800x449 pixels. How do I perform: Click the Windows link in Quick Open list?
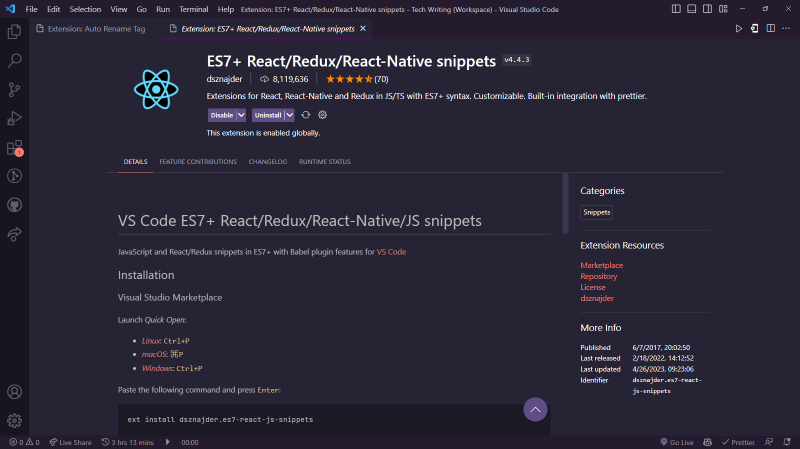pyautogui.click(x=157, y=368)
